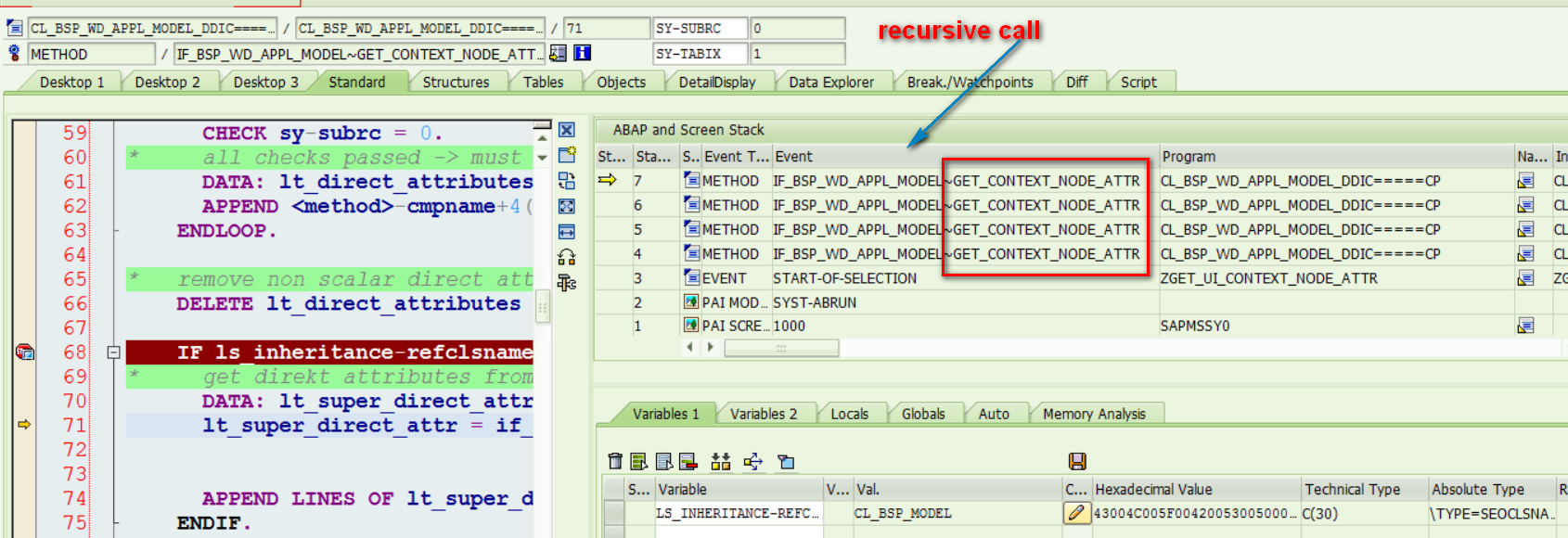Open the Break./Watchpoints tab
The image size is (1568, 538).
click(x=970, y=82)
